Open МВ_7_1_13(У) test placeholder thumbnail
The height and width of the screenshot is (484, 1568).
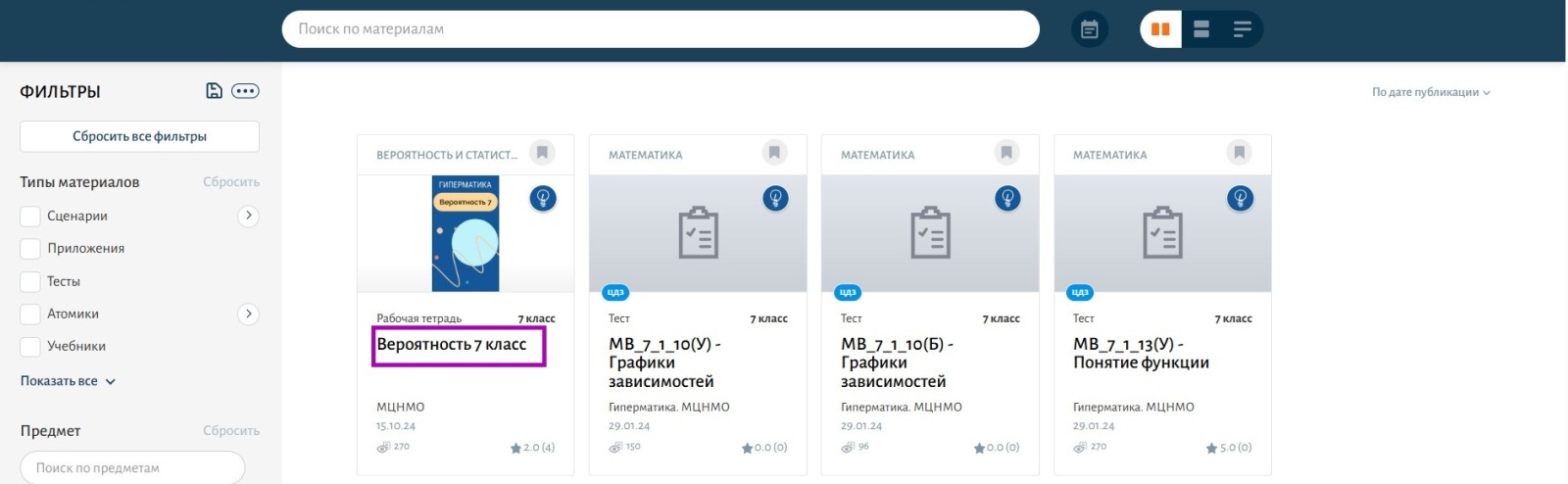point(1162,233)
